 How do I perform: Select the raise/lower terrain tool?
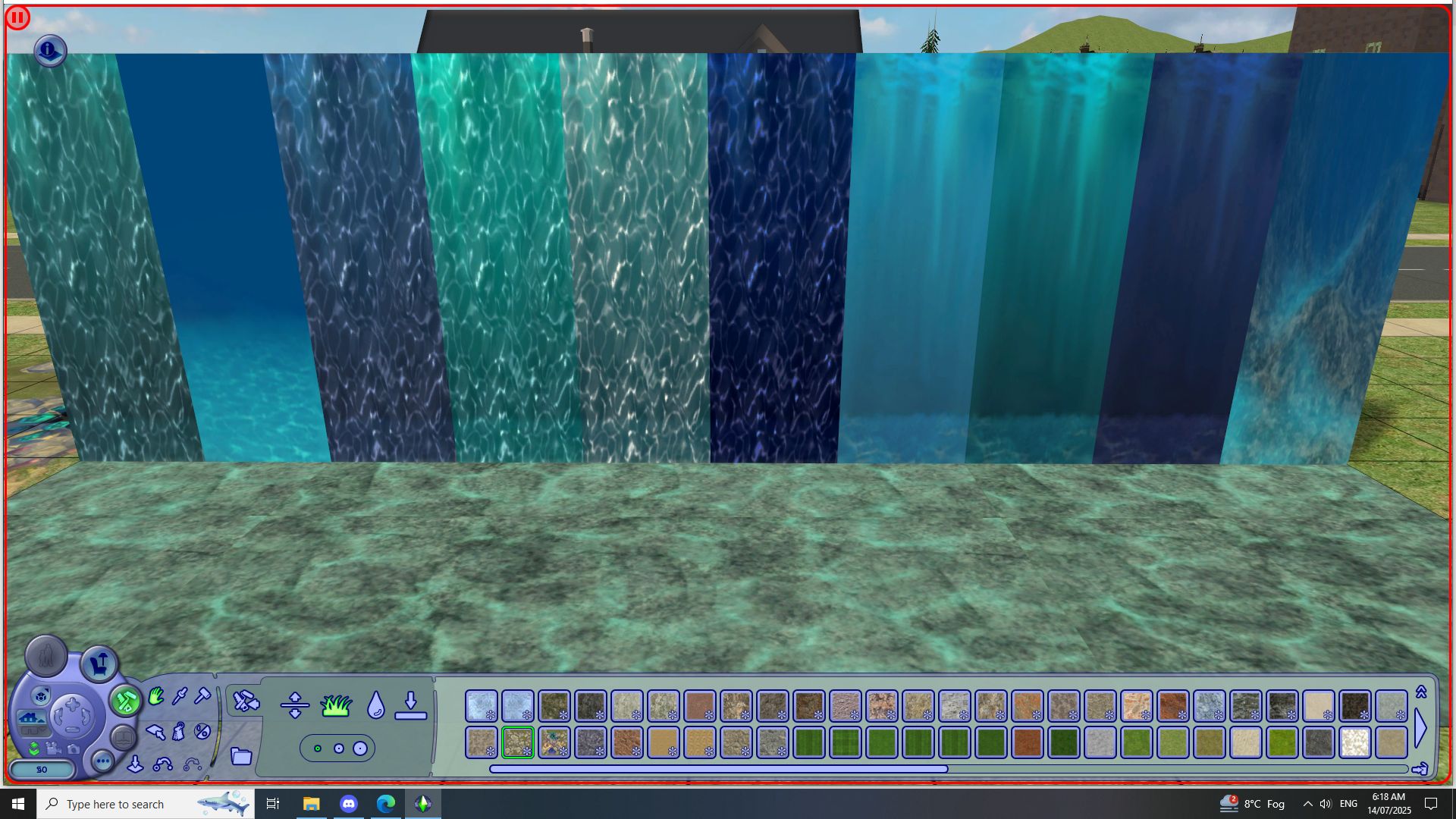coord(295,705)
